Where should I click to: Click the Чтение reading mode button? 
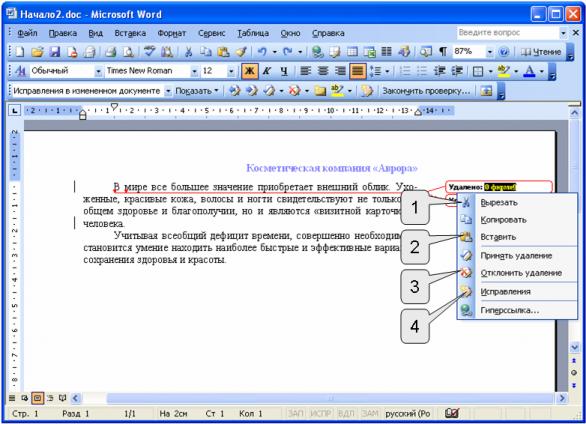(x=541, y=52)
